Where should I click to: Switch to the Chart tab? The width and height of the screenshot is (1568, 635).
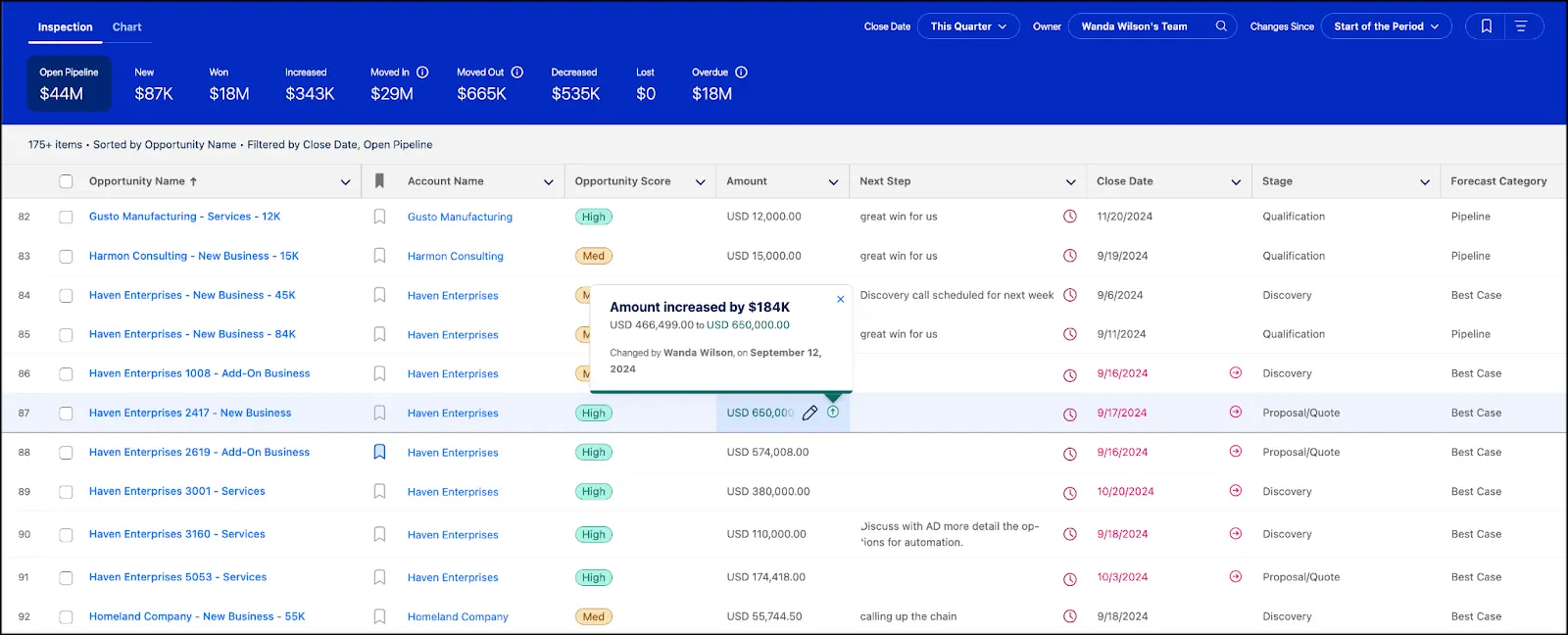[x=126, y=27]
